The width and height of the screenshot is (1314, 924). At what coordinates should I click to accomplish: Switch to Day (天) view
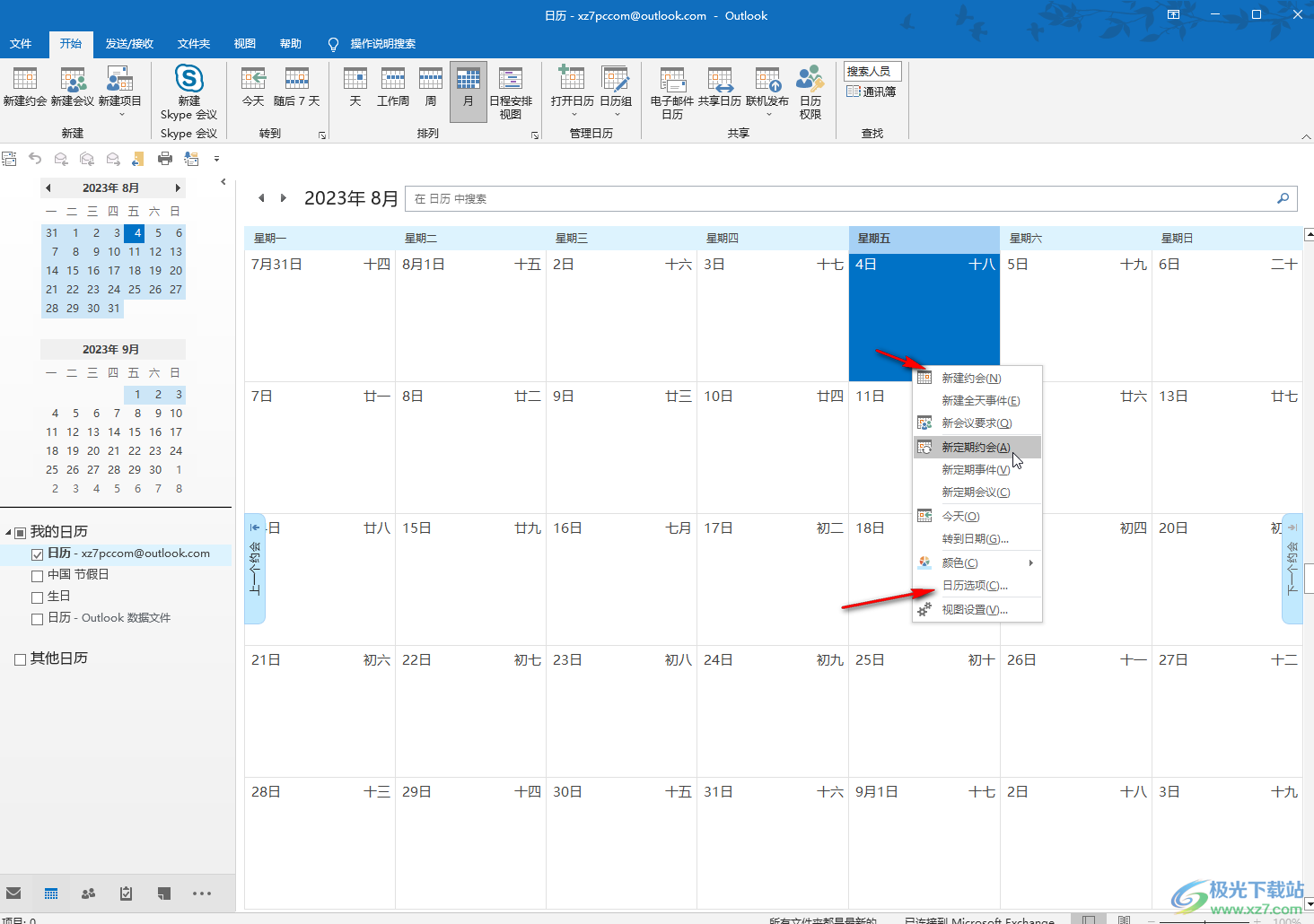(x=355, y=87)
